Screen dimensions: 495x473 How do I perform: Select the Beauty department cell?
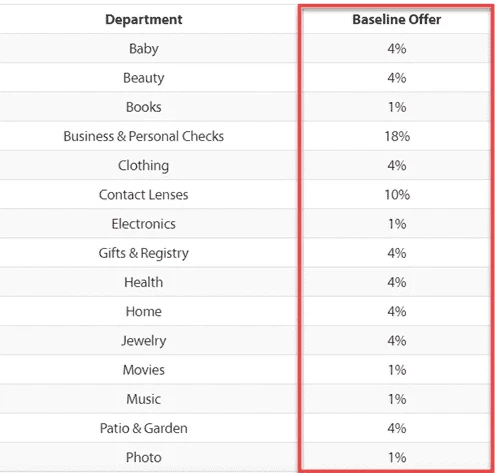pos(144,78)
